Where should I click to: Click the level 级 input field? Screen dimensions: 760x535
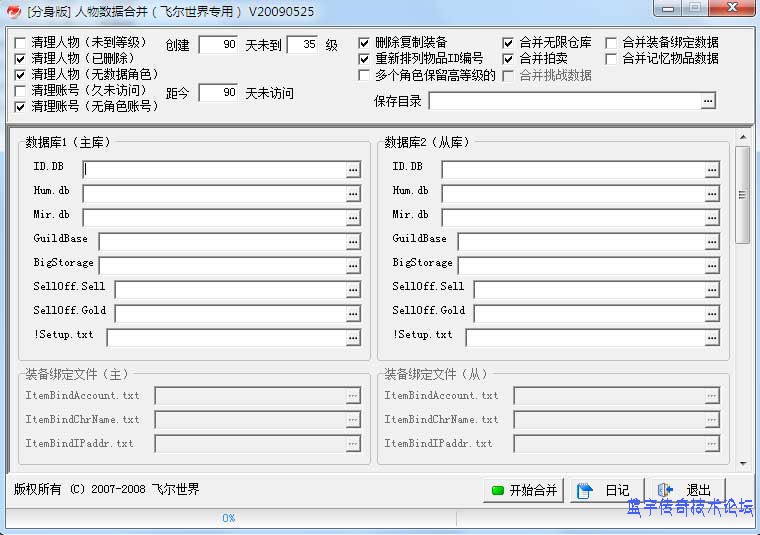pos(302,45)
